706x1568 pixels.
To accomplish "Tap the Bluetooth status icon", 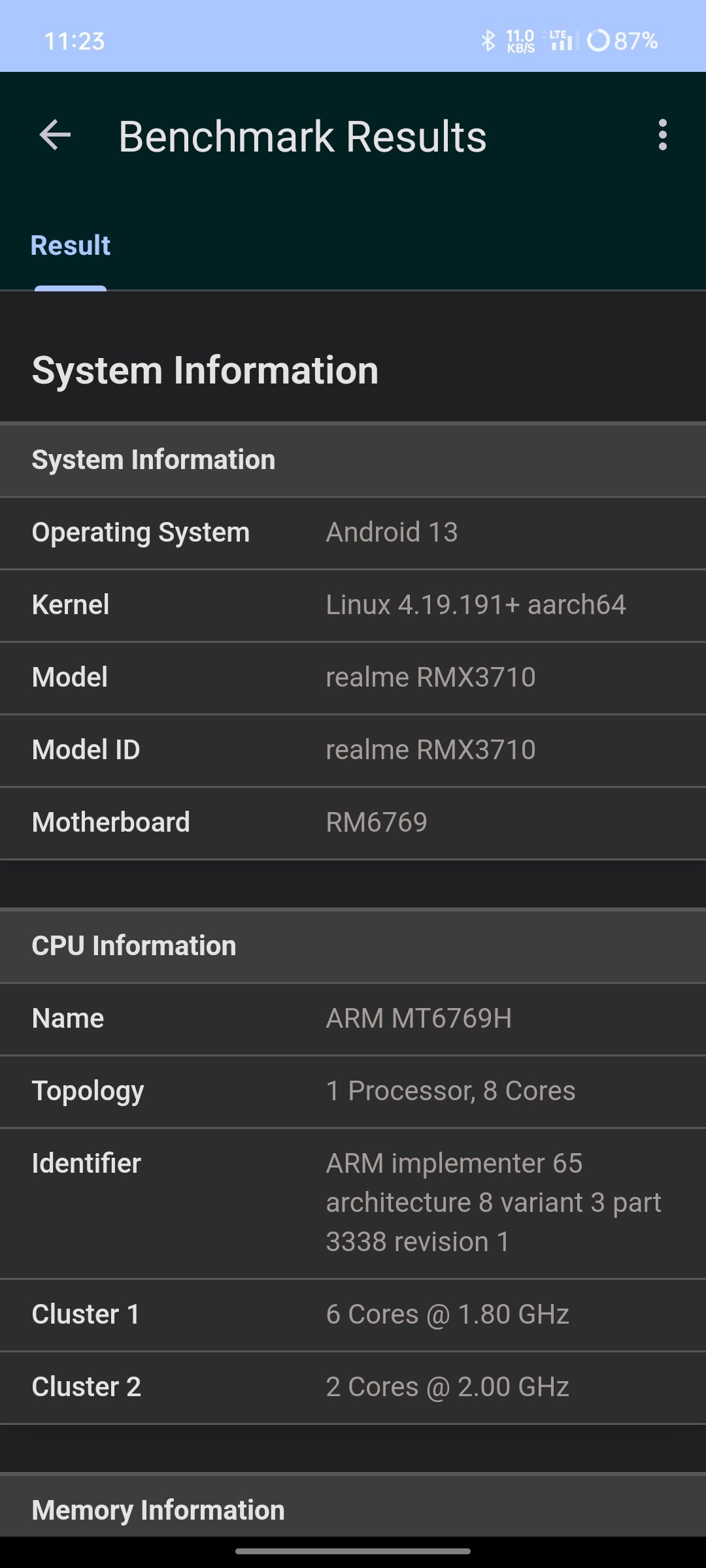I will [488, 41].
